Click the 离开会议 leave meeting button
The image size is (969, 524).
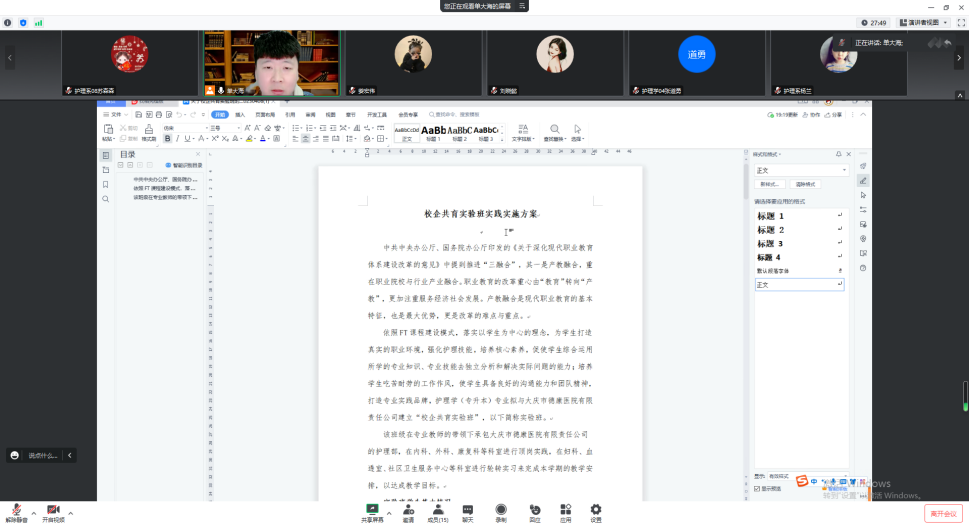(x=943, y=512)
